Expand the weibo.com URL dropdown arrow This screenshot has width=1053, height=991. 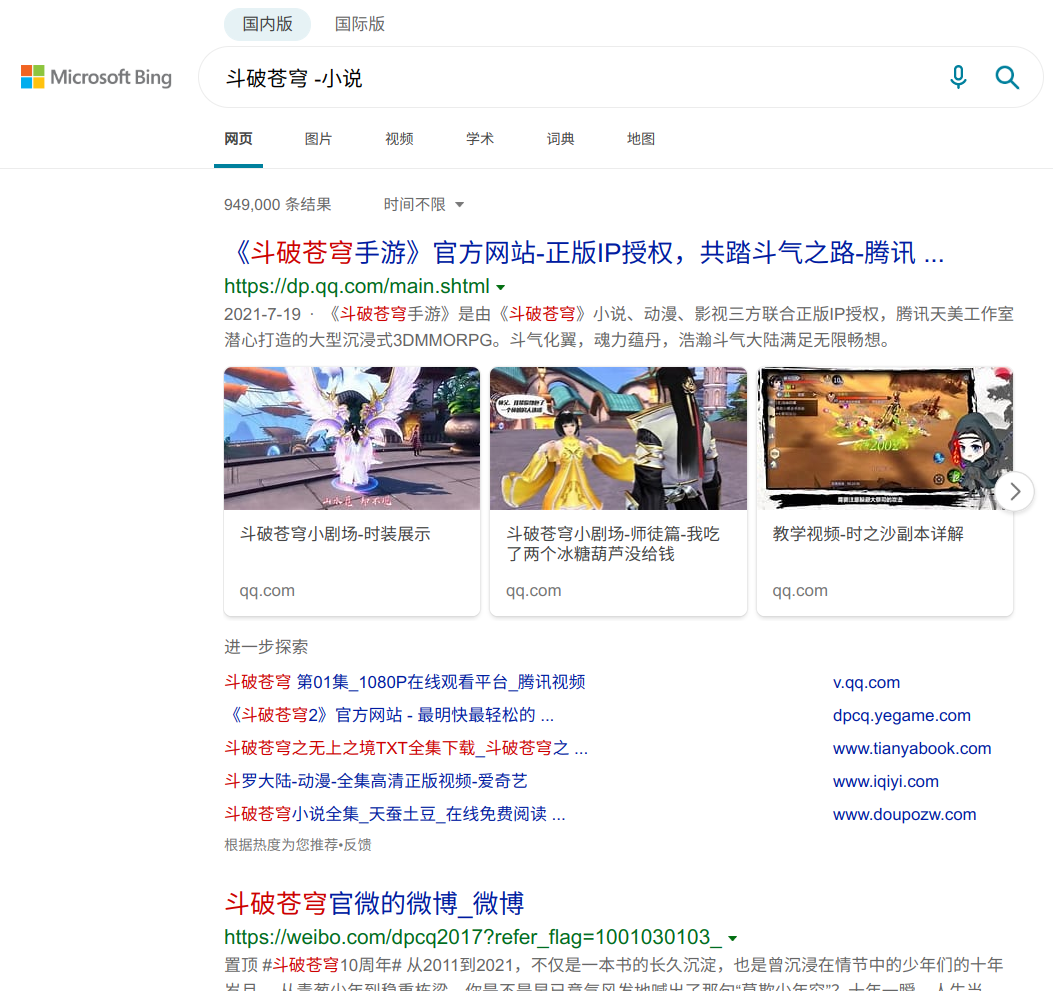pyautogui.click(x=733, y=939)
